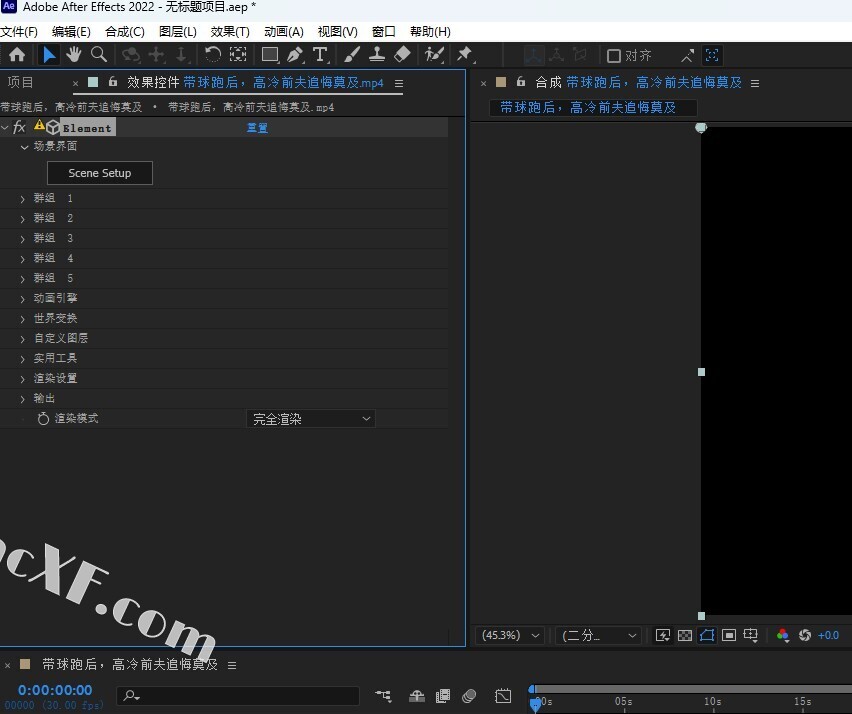
Task: Pick the Horizontal Type tool
Action: pos(320,55)
